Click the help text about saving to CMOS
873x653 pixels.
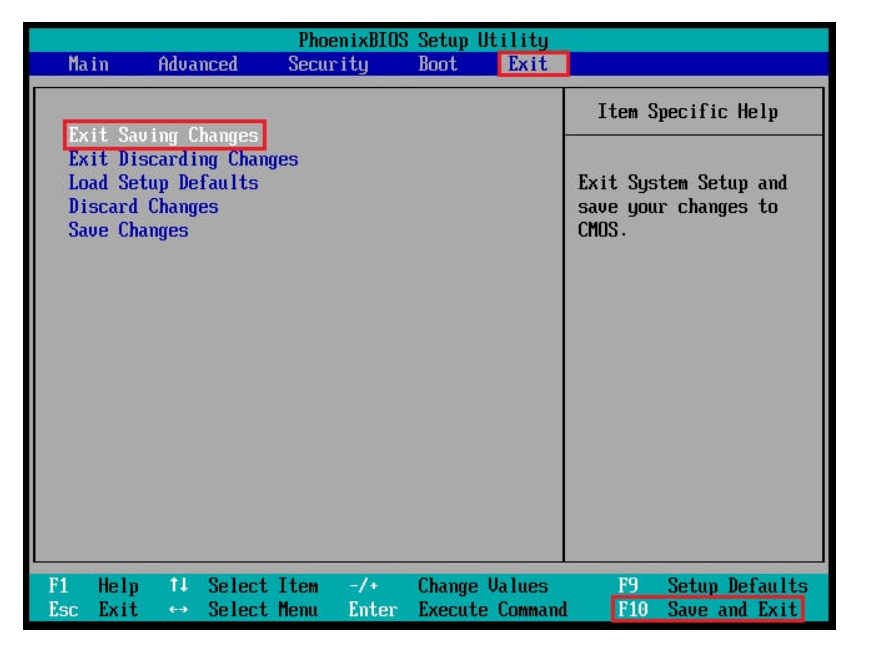pyautogui.click(x=683, y=207)
